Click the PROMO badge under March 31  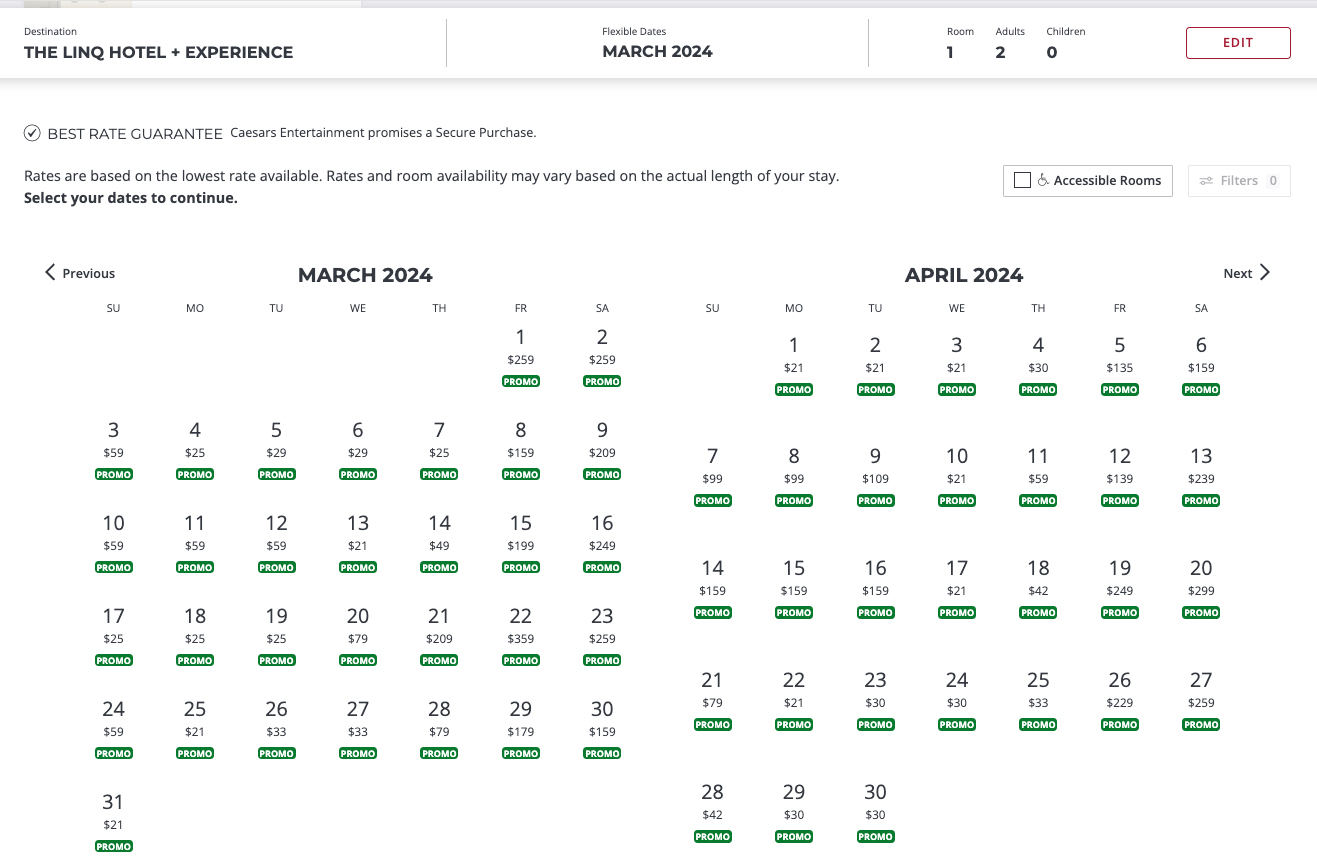(x=113, y=846)
